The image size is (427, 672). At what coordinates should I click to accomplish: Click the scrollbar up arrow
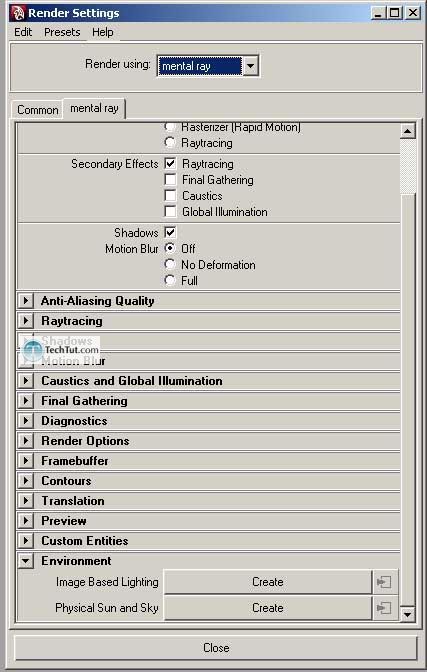[x=407, y=131]
